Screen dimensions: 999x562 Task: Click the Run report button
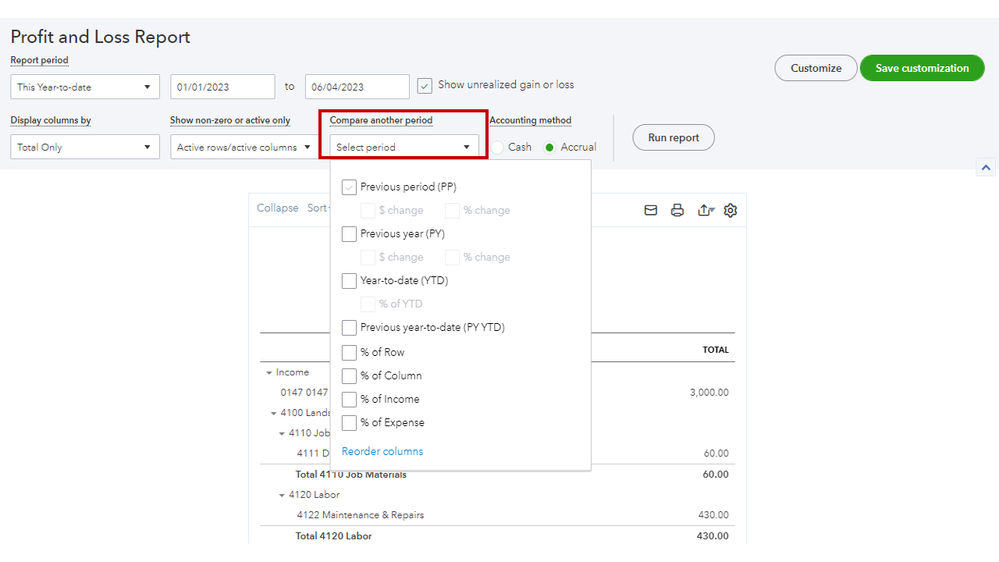[673, 138]
